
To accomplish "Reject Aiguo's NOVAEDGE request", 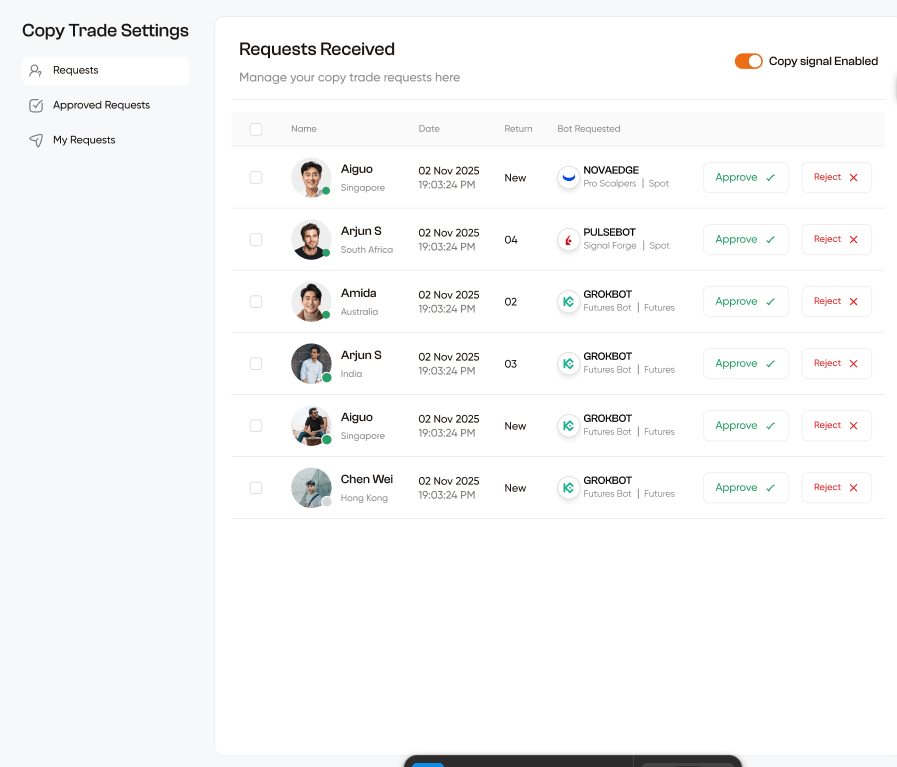I will coord(836,177).
